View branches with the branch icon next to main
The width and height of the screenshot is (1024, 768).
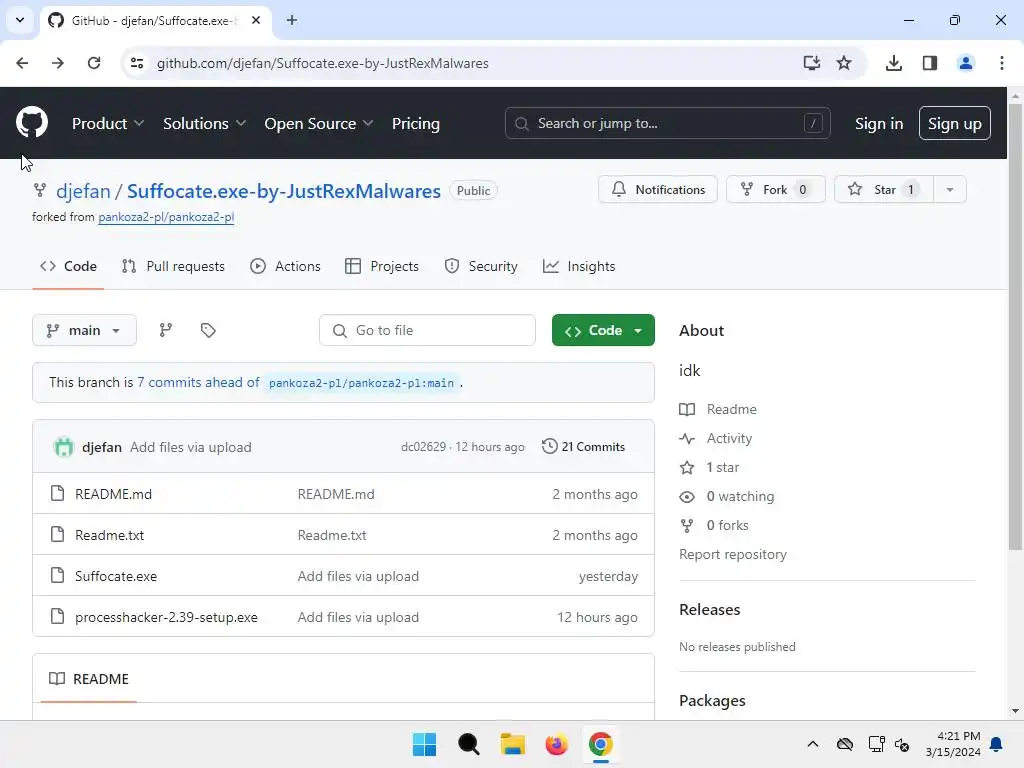[166, 330]
